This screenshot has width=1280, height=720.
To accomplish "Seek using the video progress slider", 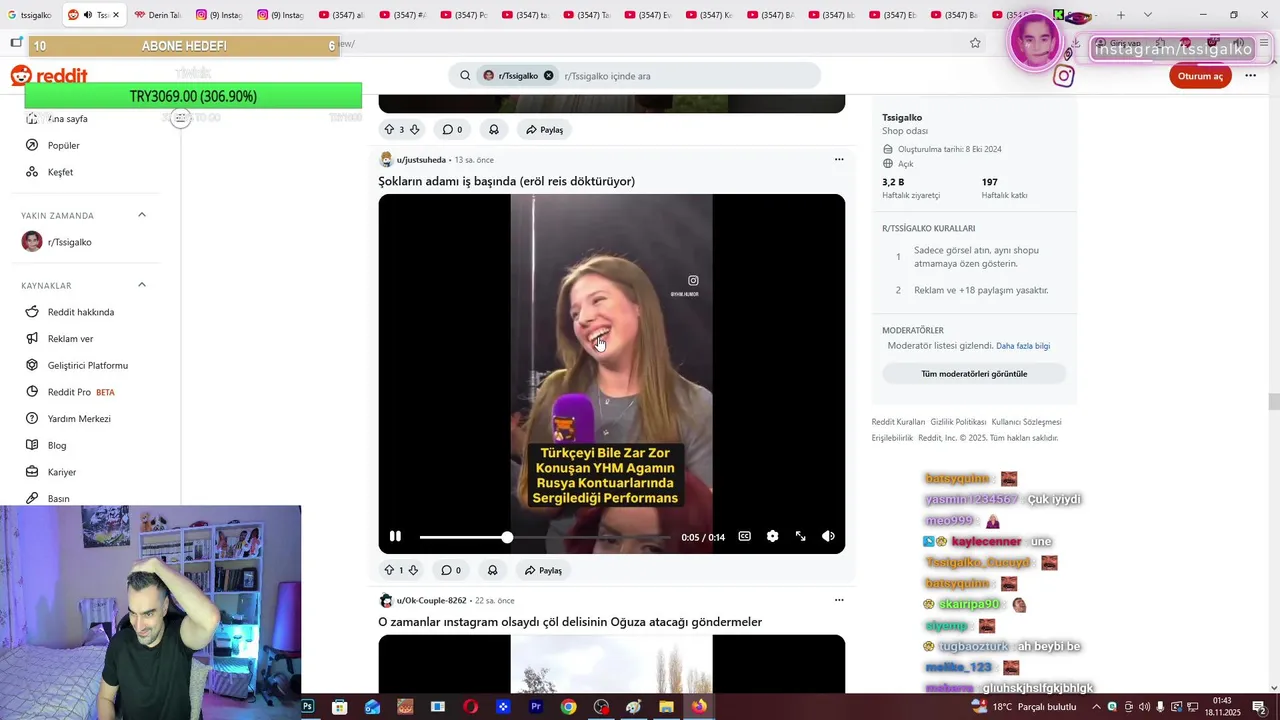I will (x=545, y=537).
